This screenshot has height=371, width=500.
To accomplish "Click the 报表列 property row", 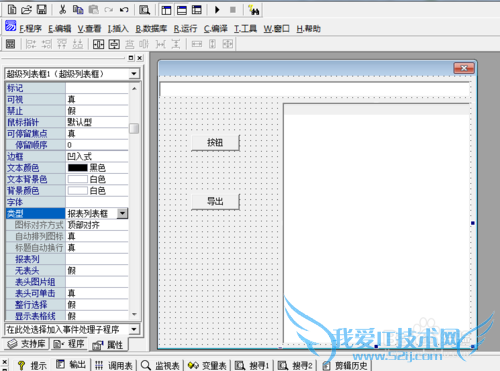I will [67, 259].
